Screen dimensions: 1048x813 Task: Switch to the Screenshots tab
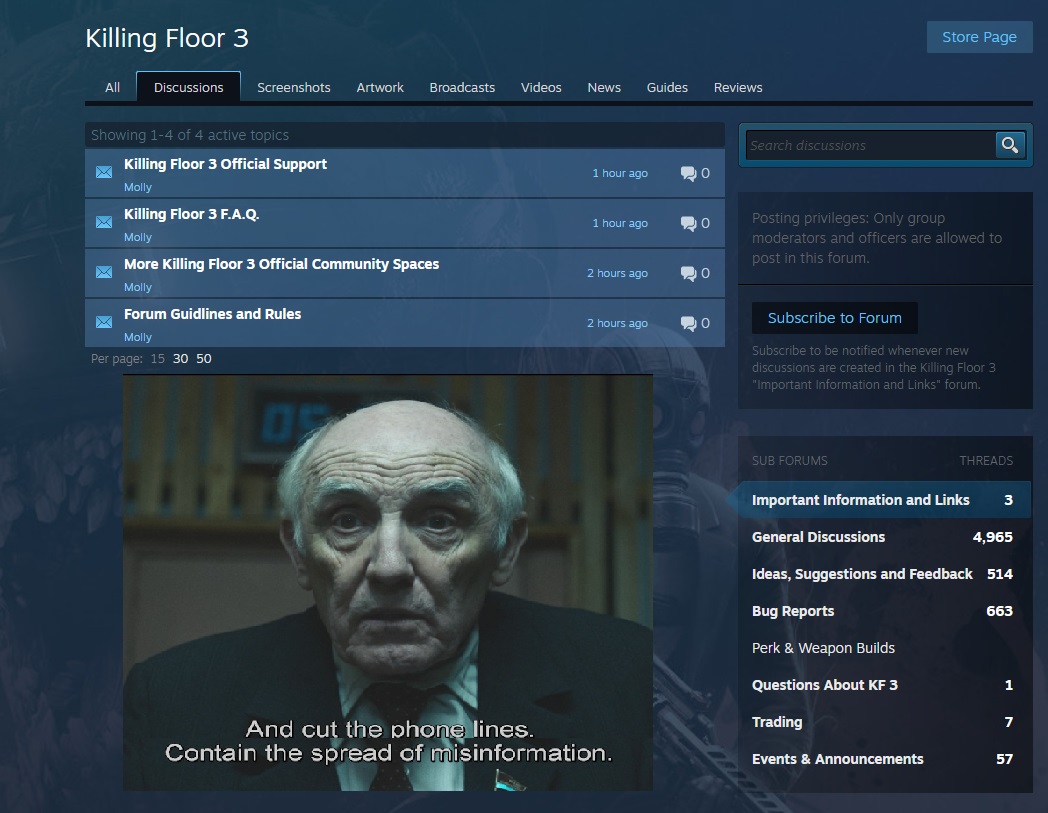point(293,88)
